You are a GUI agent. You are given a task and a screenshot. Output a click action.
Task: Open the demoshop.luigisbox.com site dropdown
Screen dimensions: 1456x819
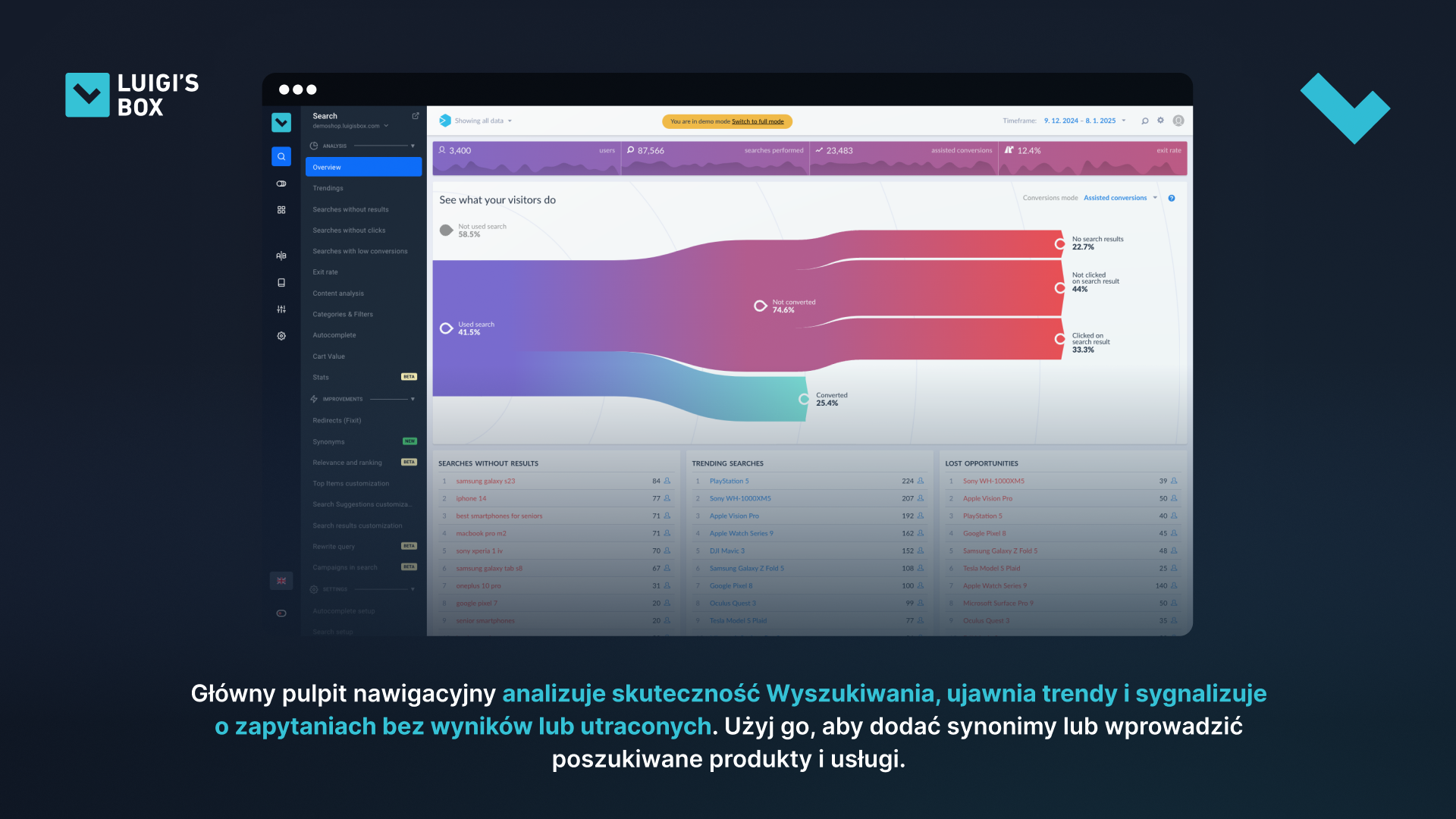pyautogui.click(x=350, y=126)
